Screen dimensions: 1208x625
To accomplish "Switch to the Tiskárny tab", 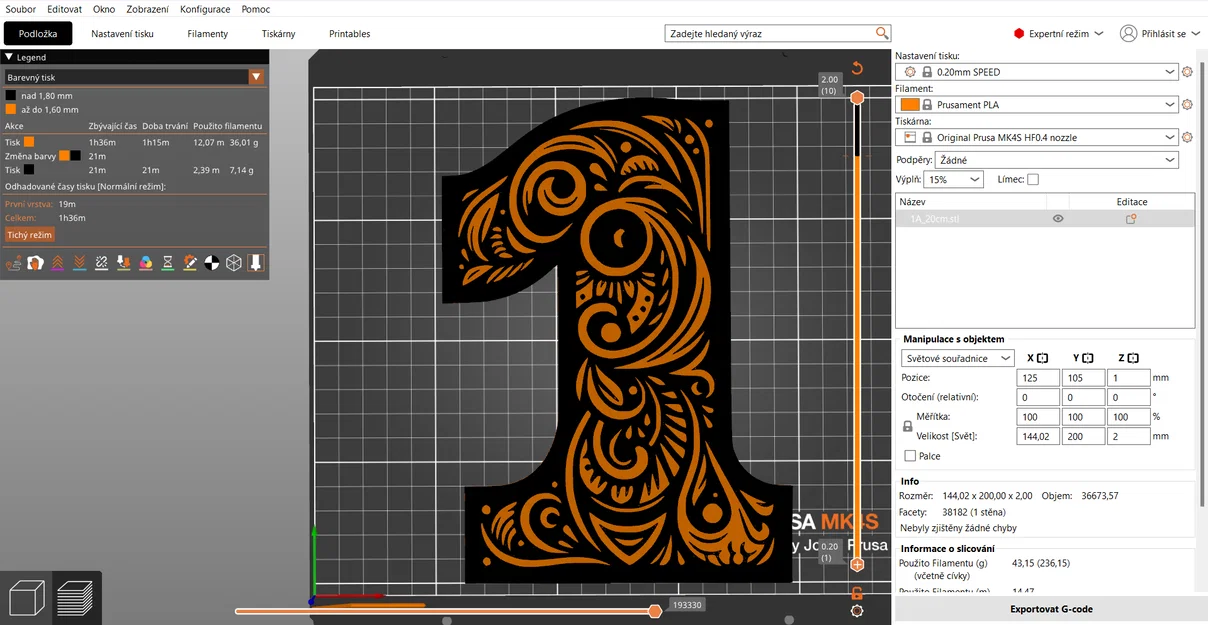I will click(x=278, y=33).
